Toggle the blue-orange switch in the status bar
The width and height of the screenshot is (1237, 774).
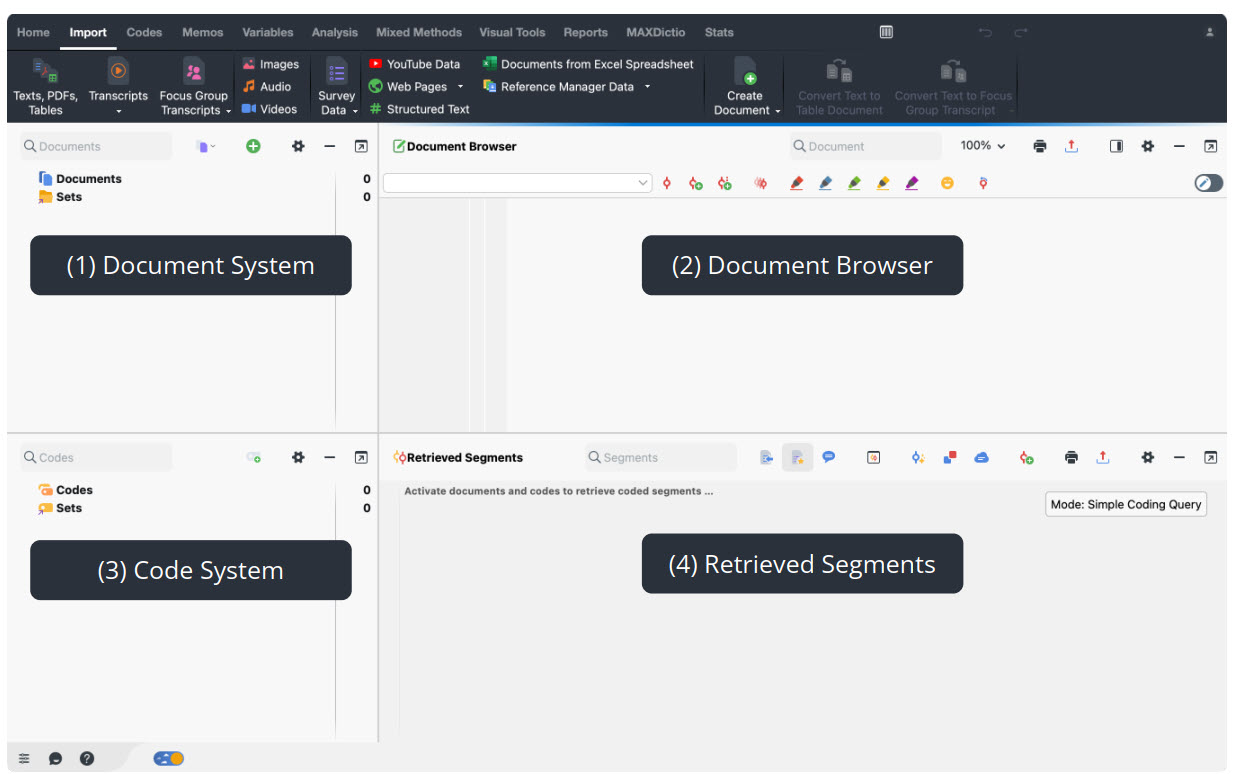(x=168, y=759)
